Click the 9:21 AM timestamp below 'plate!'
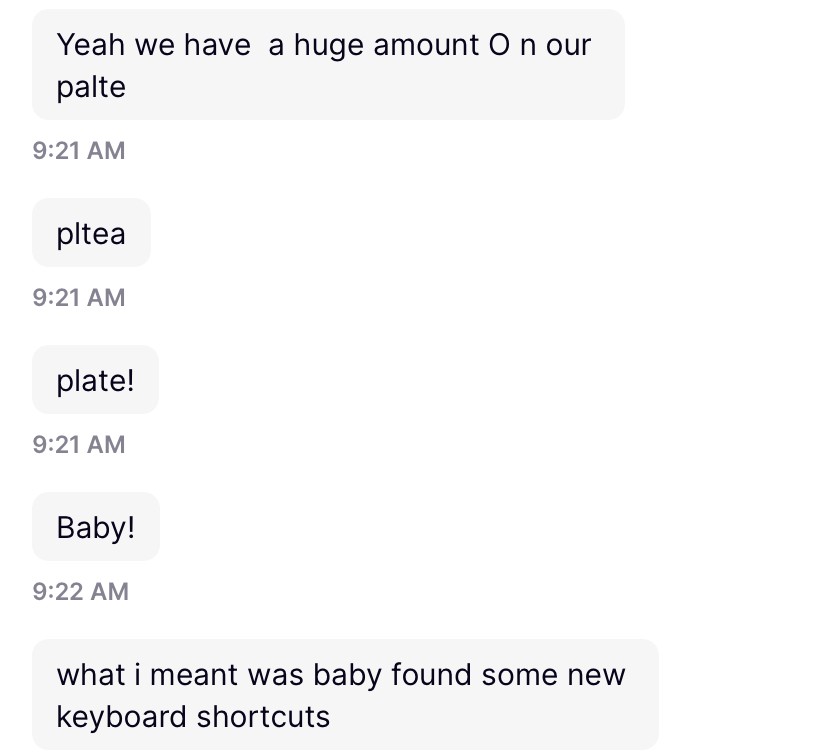 pyautogui.click(x=79, y=444)
